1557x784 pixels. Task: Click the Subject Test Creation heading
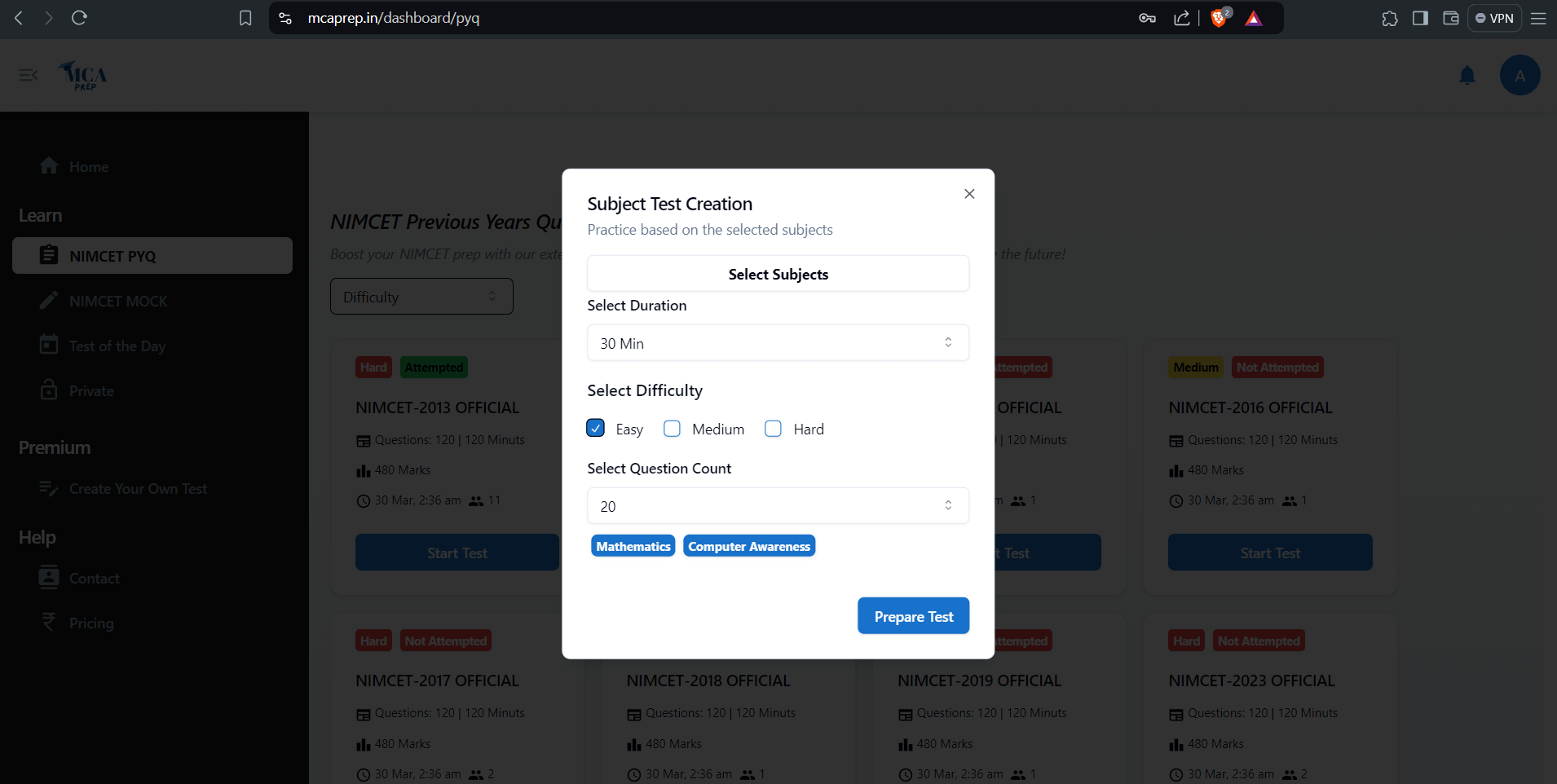(669, 204)
